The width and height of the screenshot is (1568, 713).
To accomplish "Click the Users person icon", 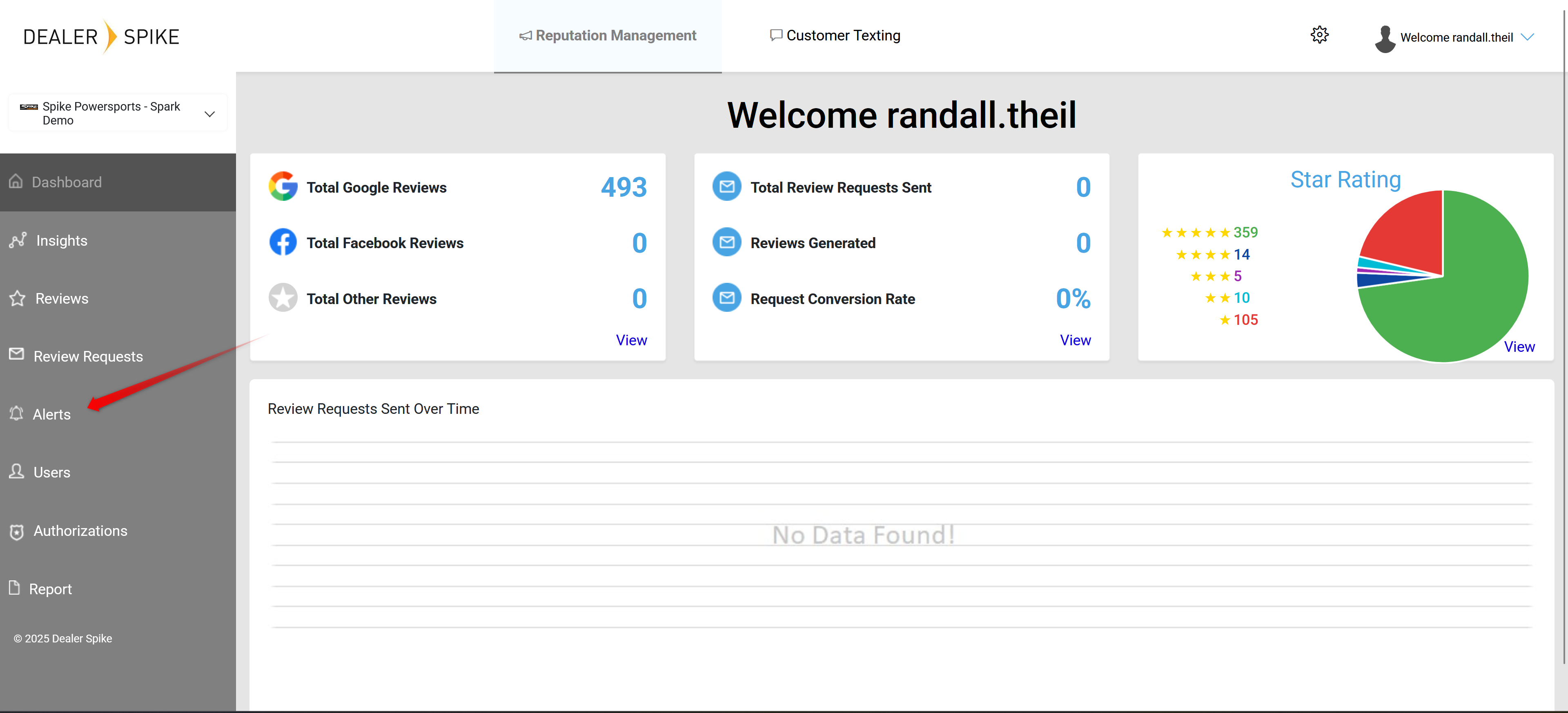I will [x=16, y=471].
